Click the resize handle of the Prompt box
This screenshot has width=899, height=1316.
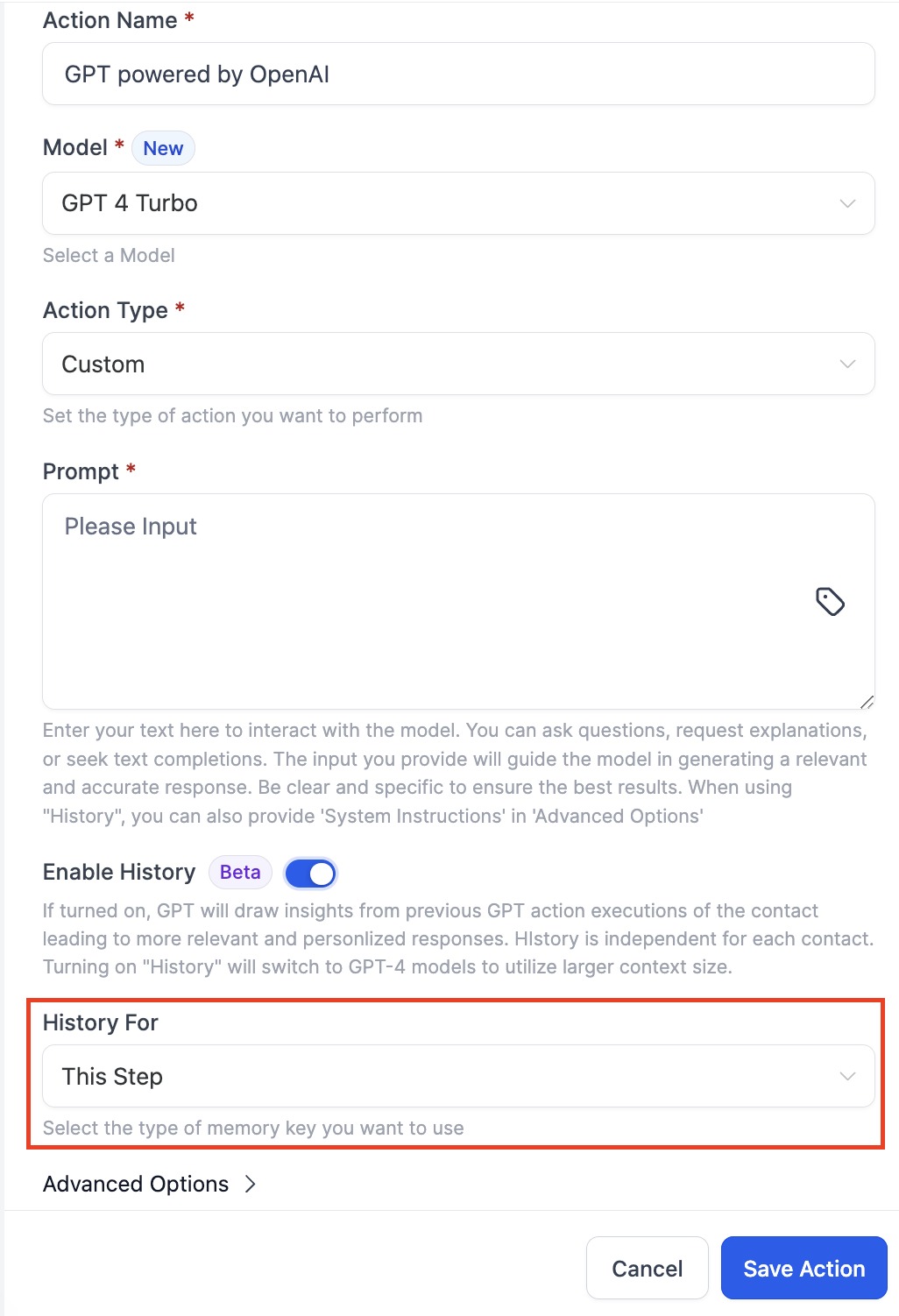(x=868, y=701)
